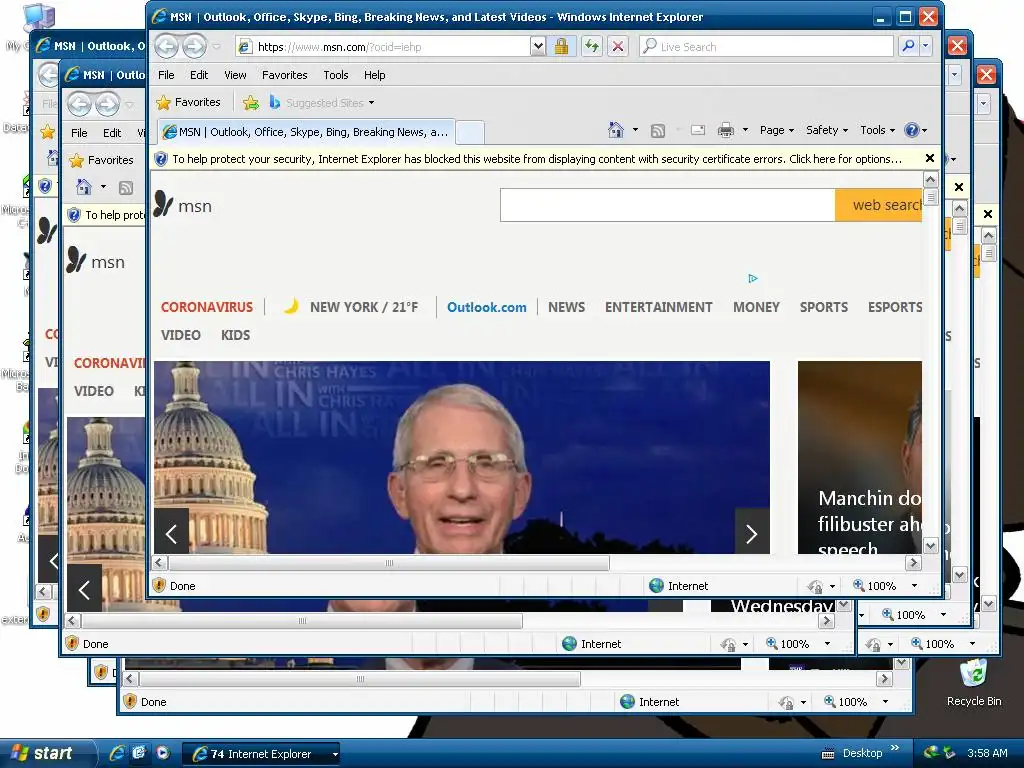Click the status bar shield icon
The height and width of the screenshot is (768, 1024).
click(159, 585)
